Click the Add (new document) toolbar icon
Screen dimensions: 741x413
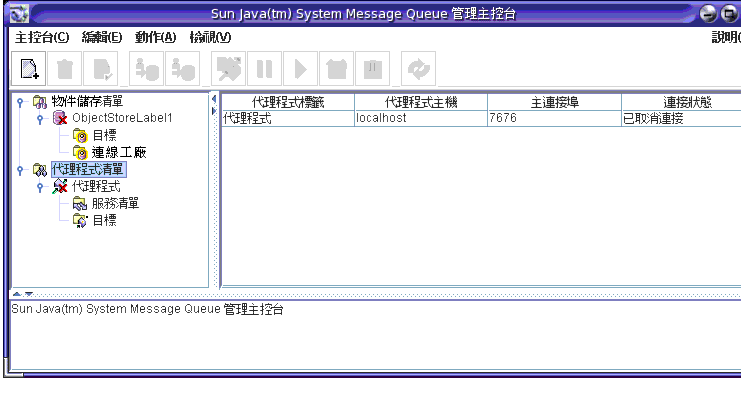tap(28, 69)
